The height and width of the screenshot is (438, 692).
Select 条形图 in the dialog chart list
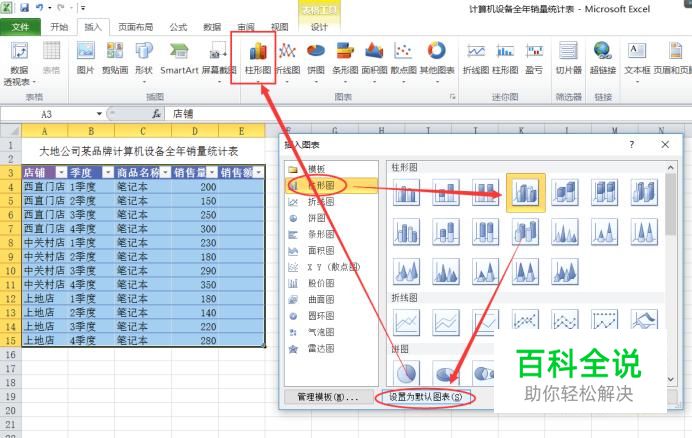(331, 234)
